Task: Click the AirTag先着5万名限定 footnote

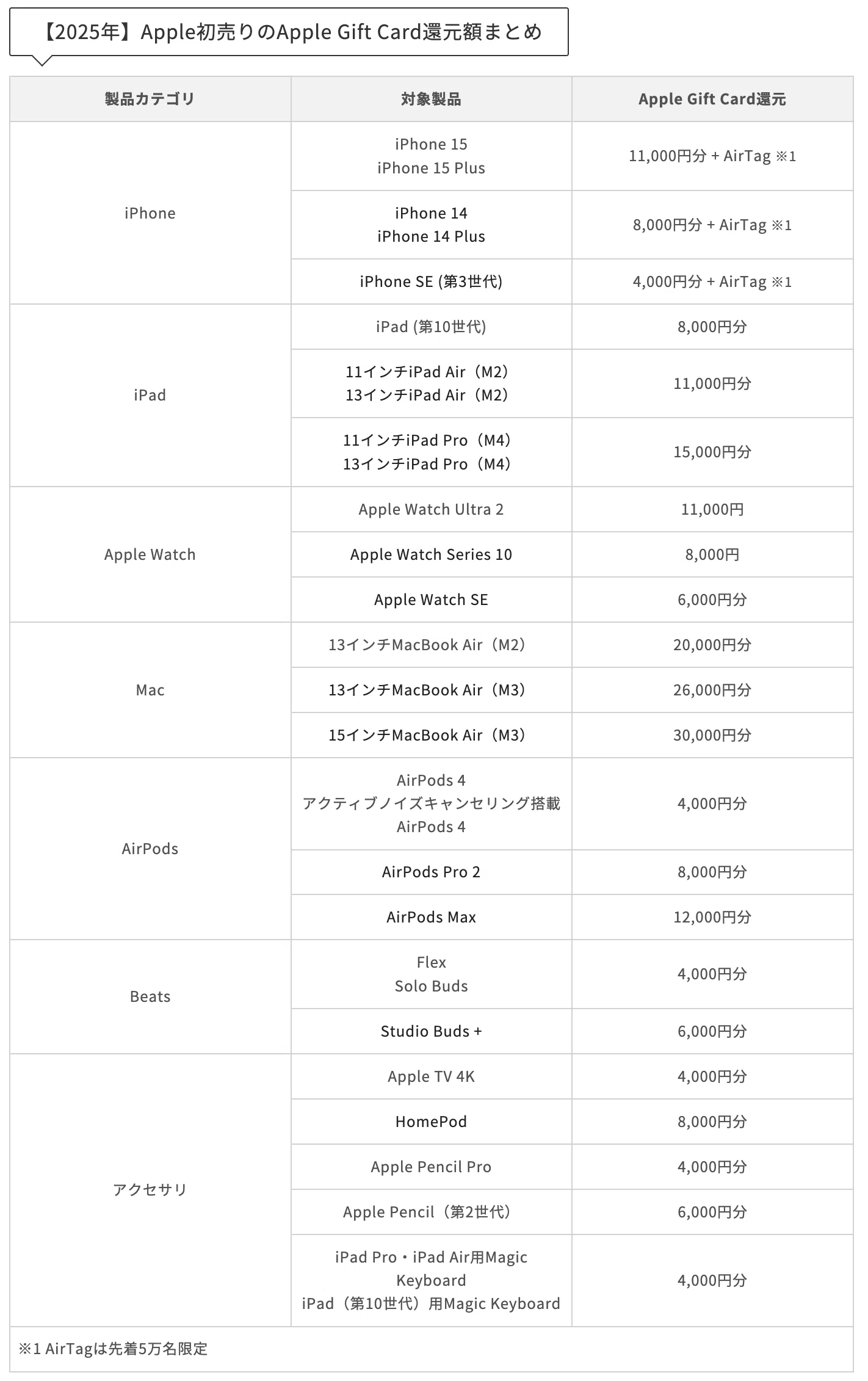Action: (x=113, y=1349)
